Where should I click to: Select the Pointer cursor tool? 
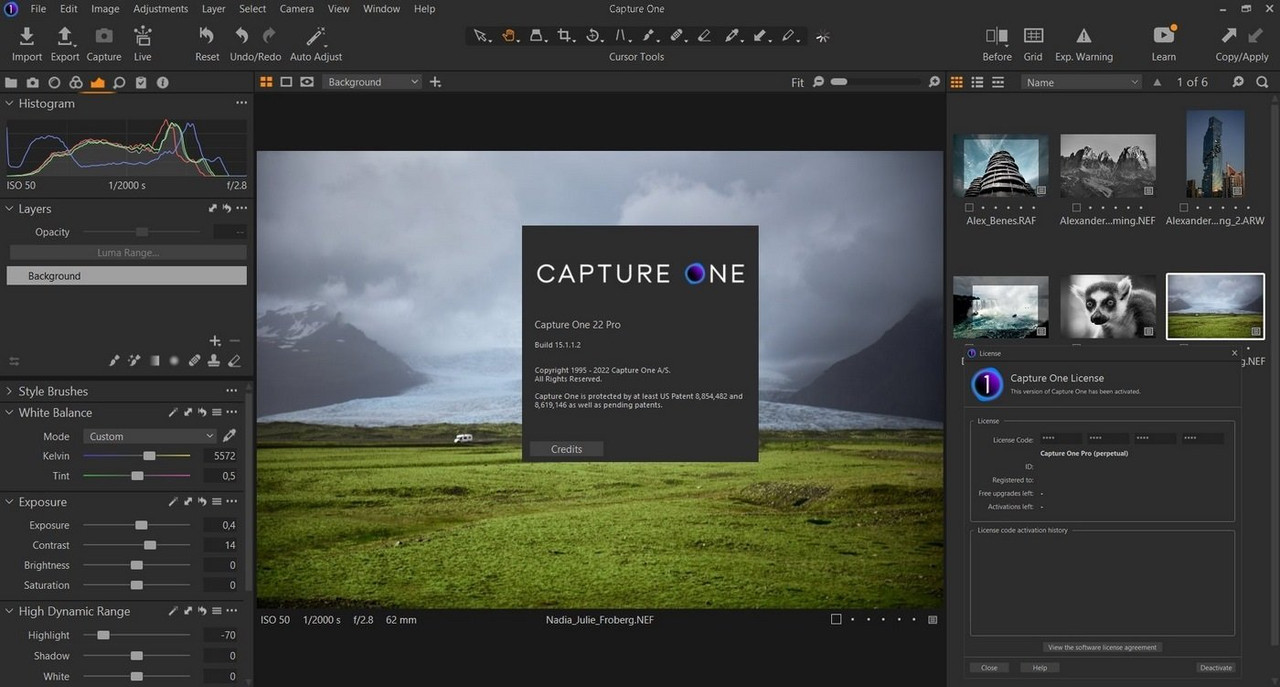pyautogui.click(x=481, y=36)
